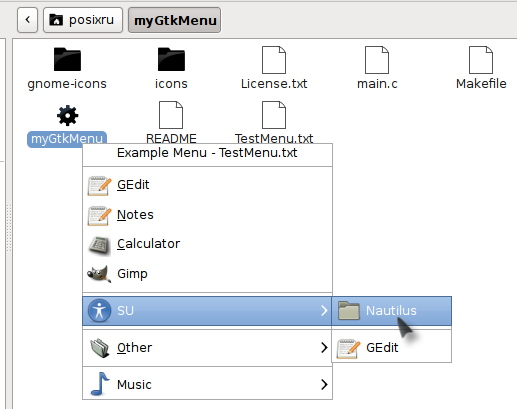Click the highlighted myGtkMenu file name
The image size is (517, 409).
click(67, 138)
